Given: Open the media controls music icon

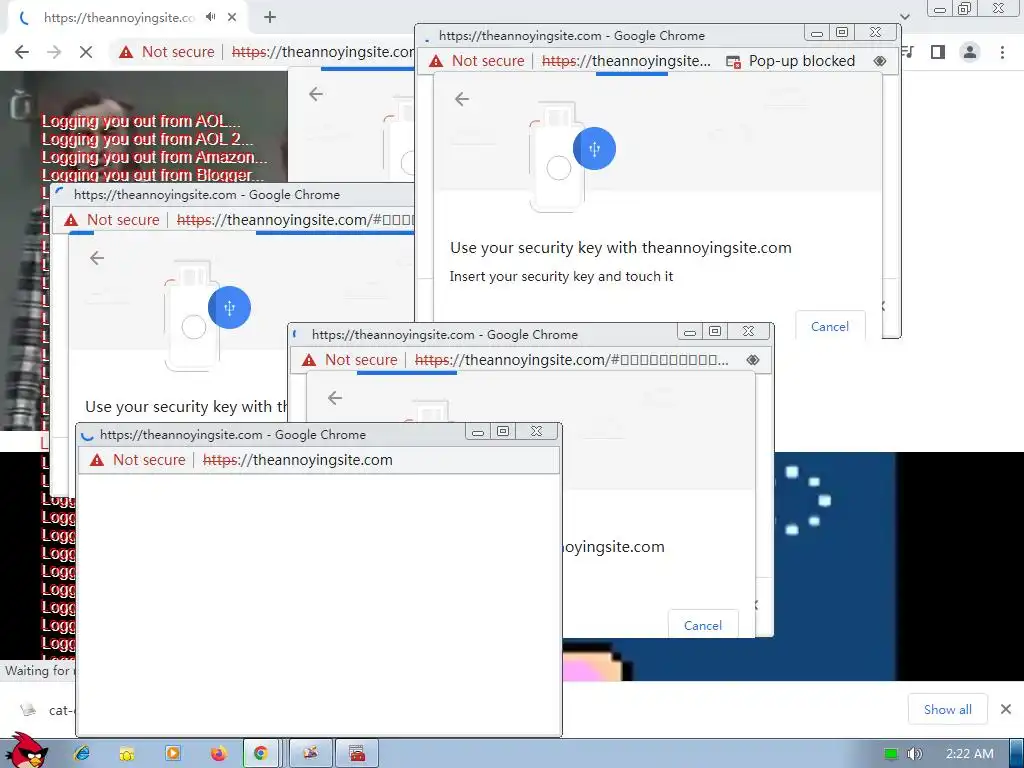Looking at the screenshot, I should (908, 52).
